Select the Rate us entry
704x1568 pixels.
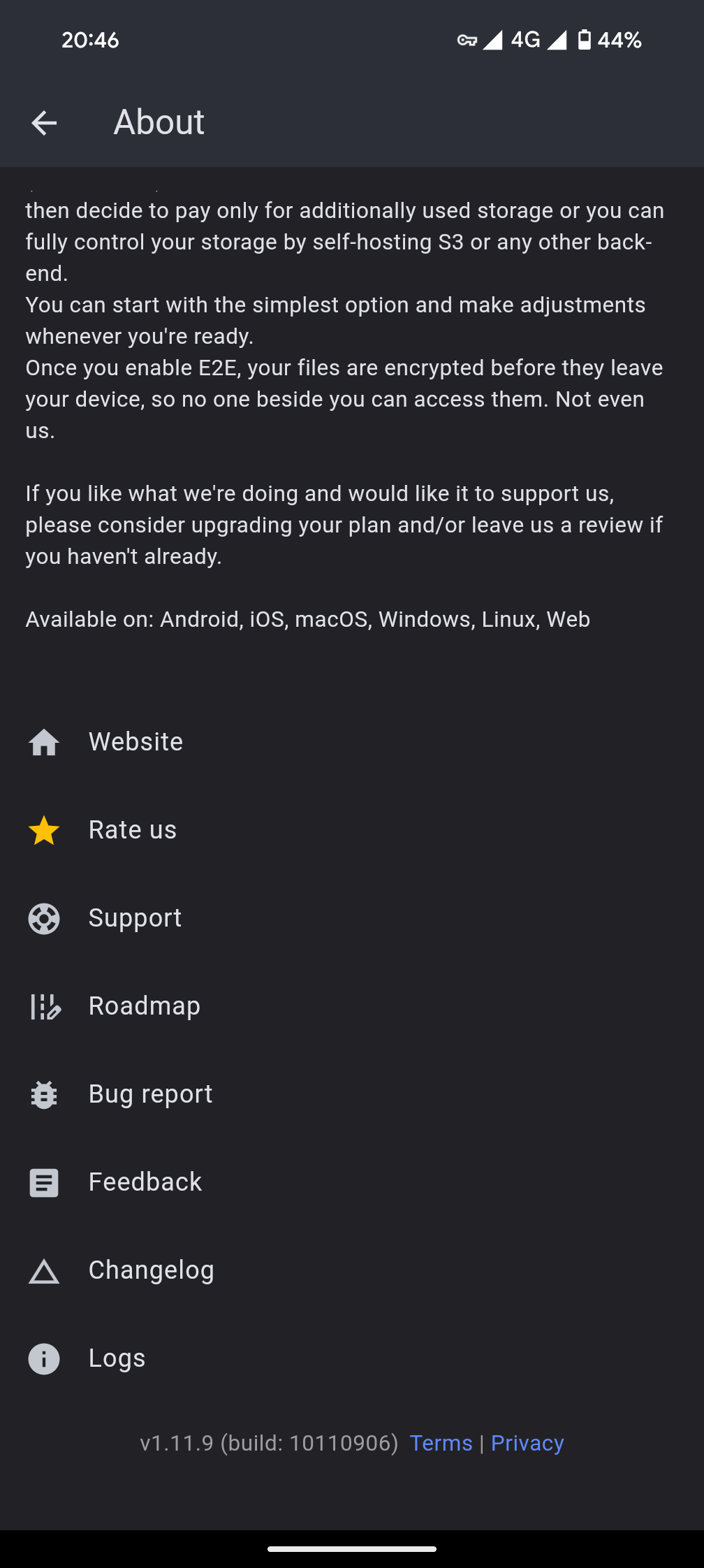point(352,830)
